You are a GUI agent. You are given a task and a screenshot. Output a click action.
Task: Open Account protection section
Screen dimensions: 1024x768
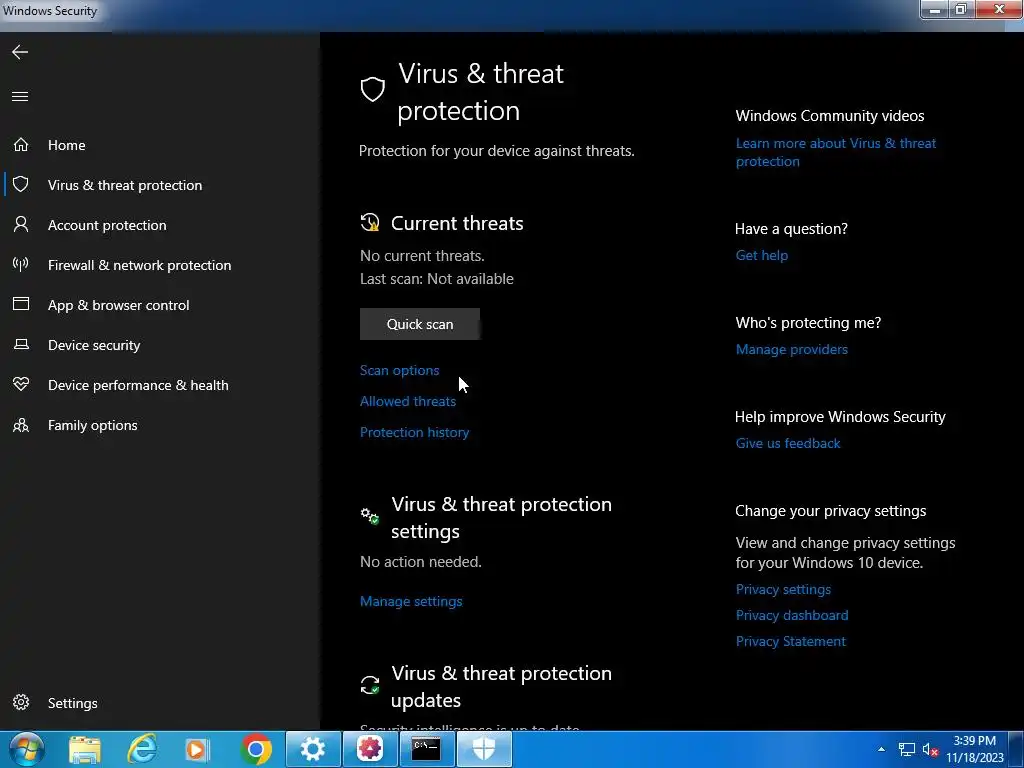tap(107, 225)
